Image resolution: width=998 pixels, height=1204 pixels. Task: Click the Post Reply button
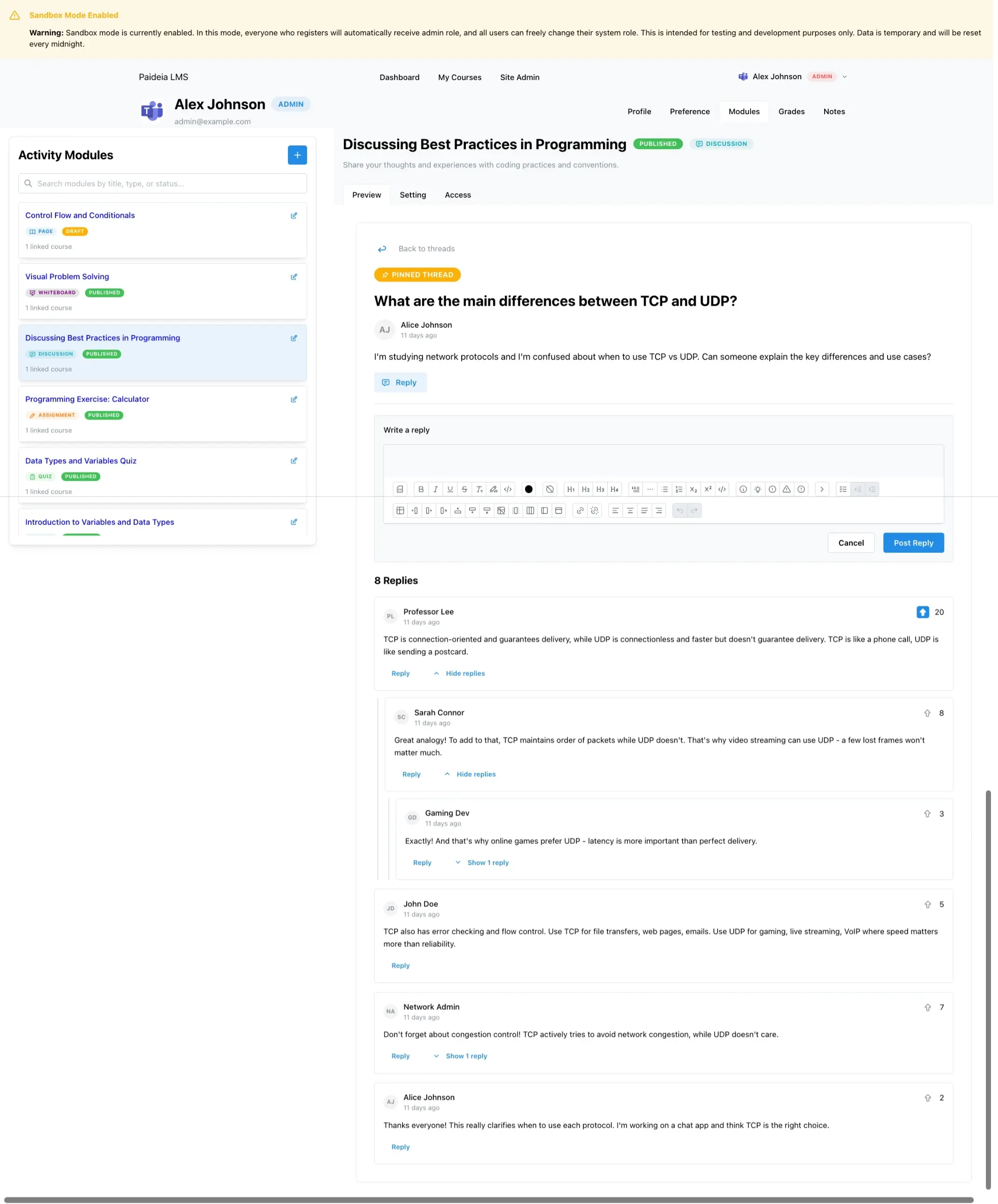[913, 543]
